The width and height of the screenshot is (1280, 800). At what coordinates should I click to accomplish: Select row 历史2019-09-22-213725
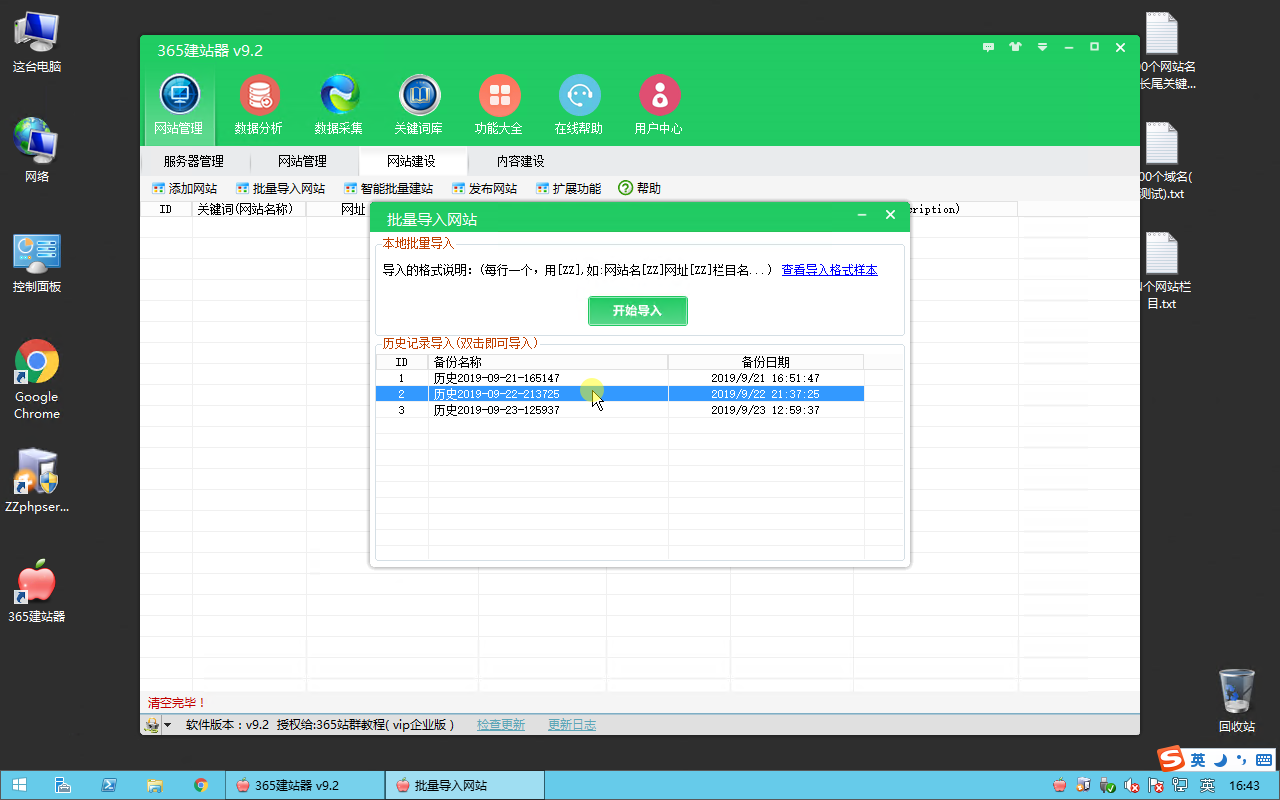(x=620, y=394)
